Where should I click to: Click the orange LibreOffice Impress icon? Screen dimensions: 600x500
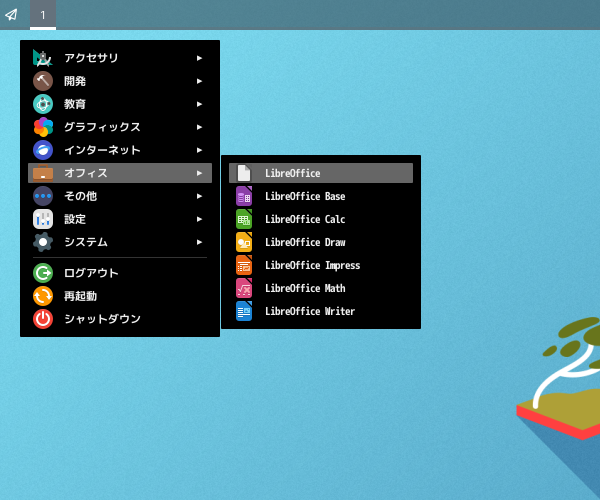[x=244, y=265]
